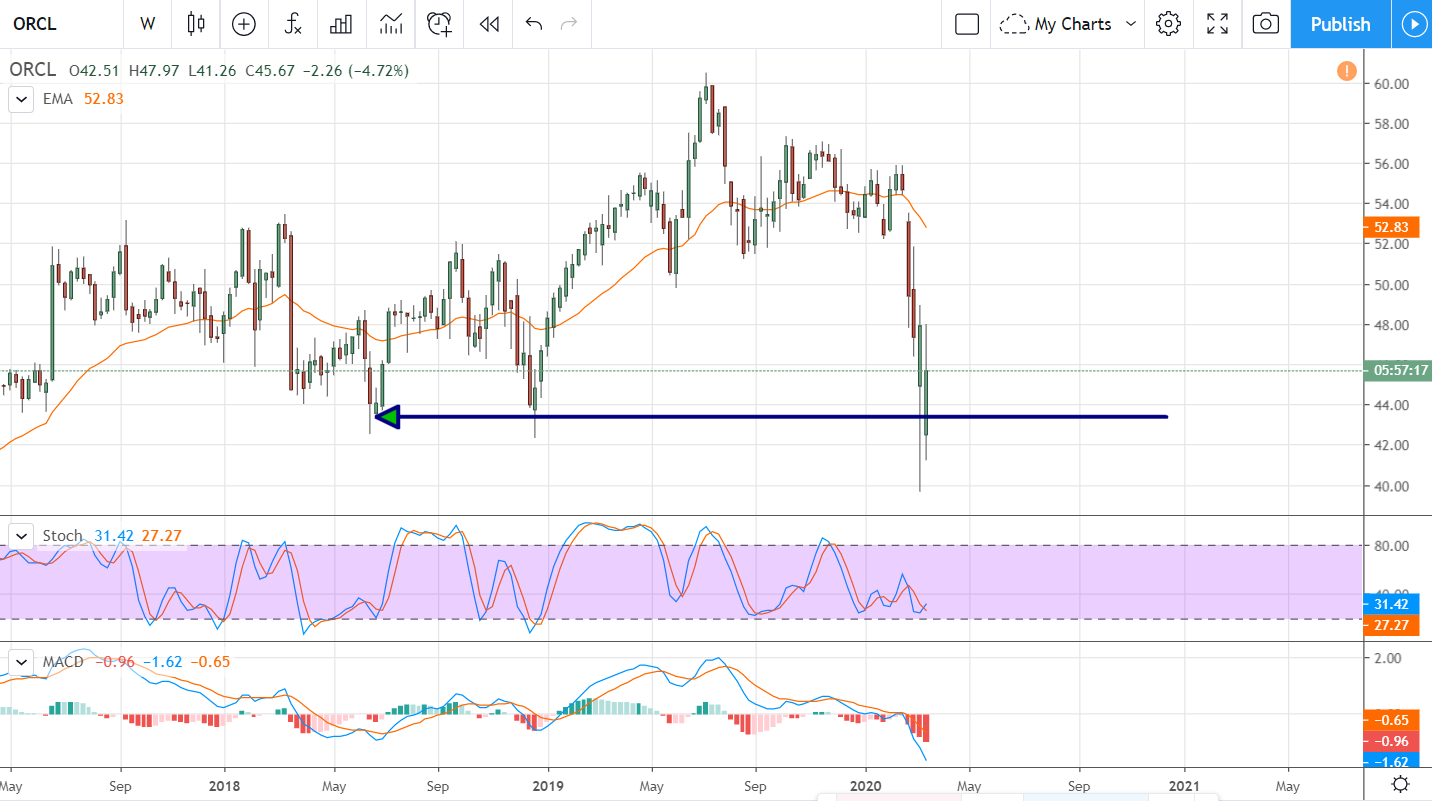Open the financials bar chart icon
Image resolution: width=1432 pixels, height=801 pixels.
coord(342,24)
